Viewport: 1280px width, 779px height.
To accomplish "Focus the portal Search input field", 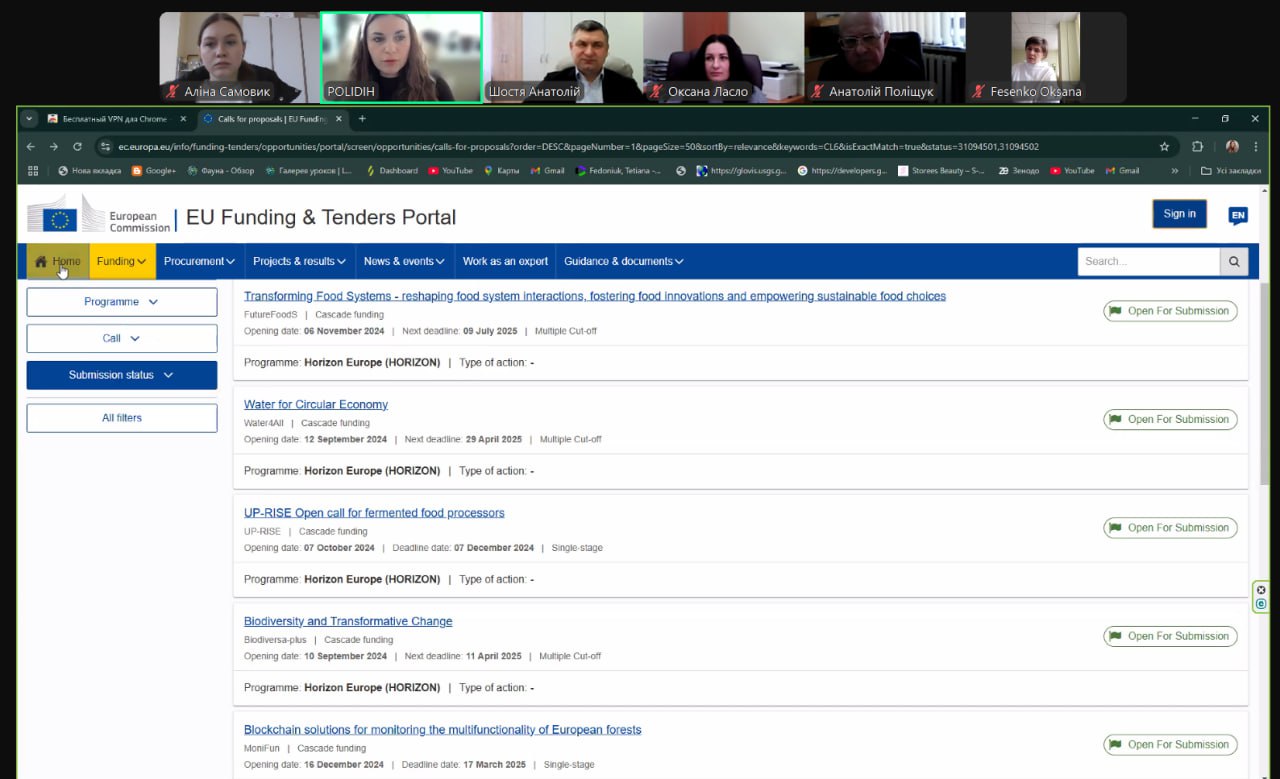I will point(1149,261).
